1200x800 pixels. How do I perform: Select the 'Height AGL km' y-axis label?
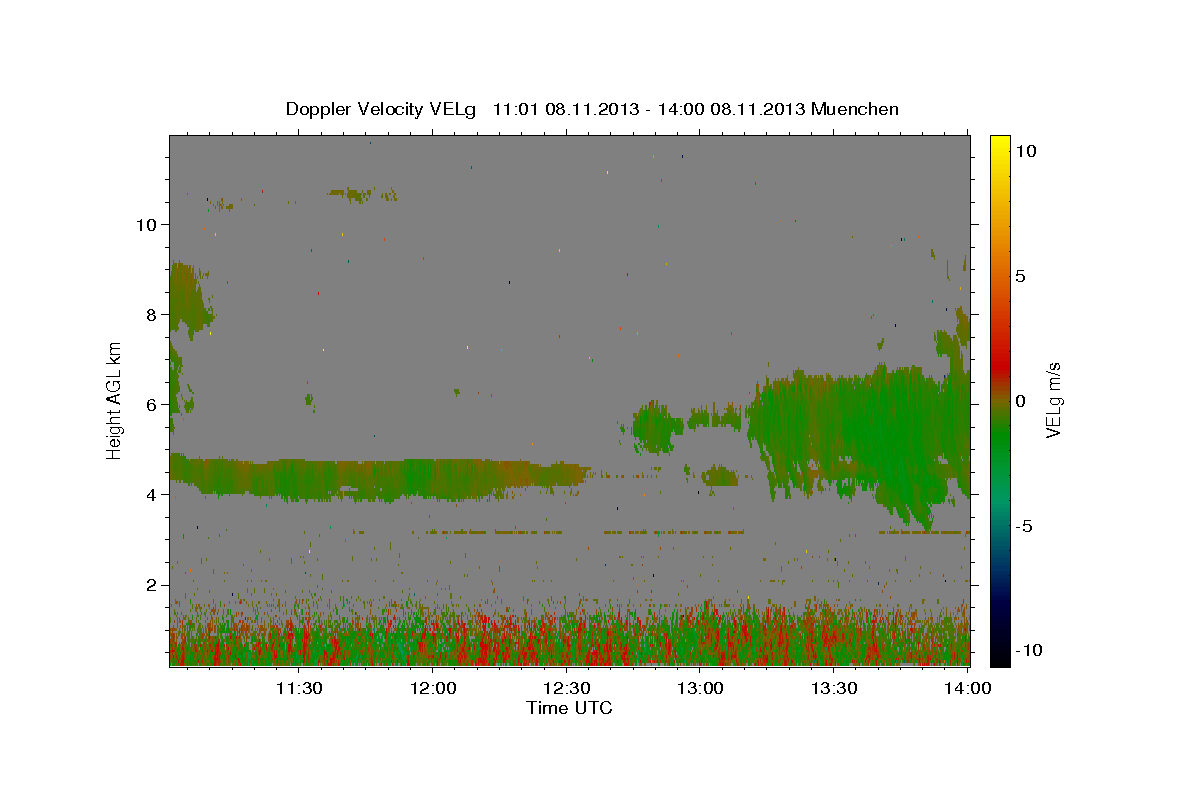pos(115,400)
